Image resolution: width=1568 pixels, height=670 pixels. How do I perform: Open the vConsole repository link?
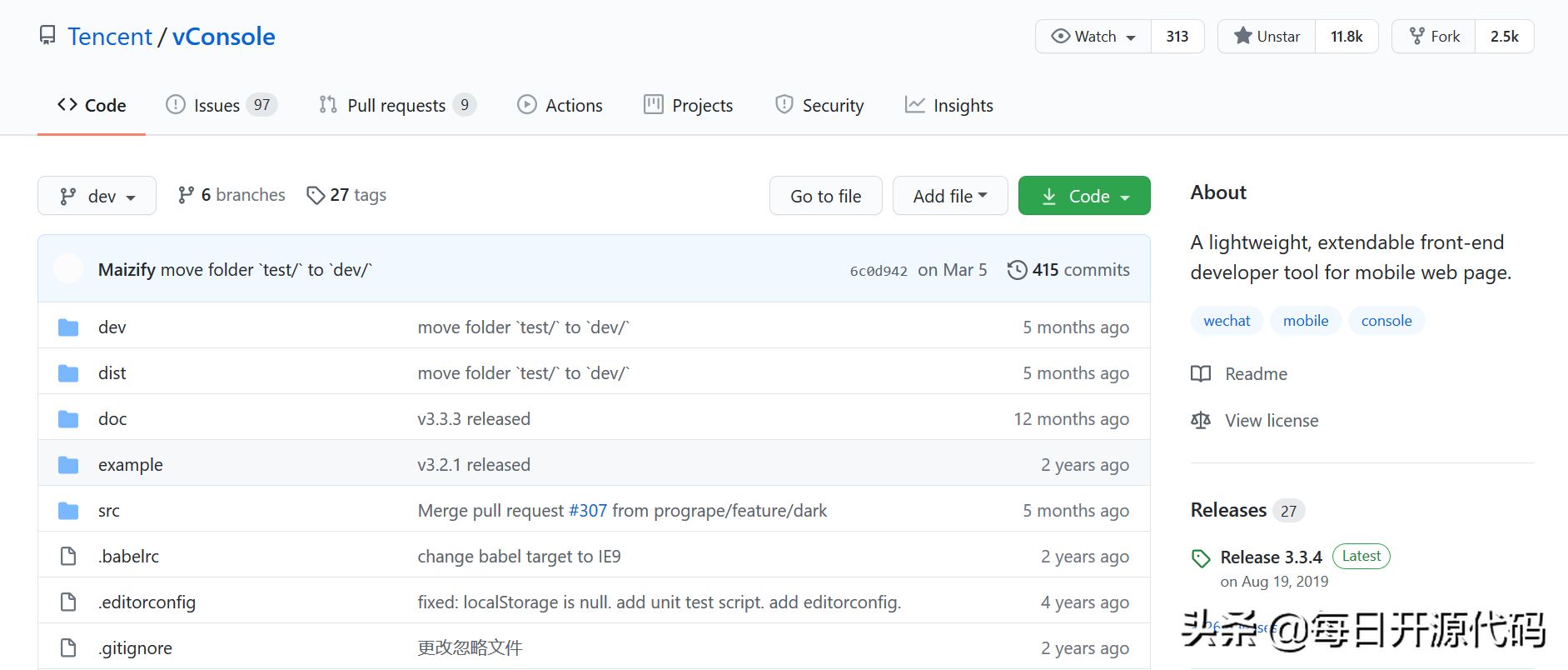pyautogui.click(x=224, y=37)
